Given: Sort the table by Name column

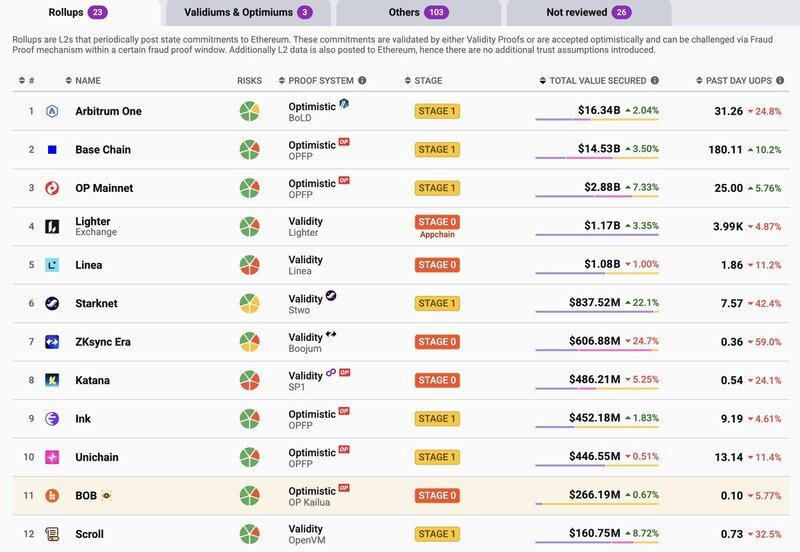Looking at the screenshot, I should [88, 81].
